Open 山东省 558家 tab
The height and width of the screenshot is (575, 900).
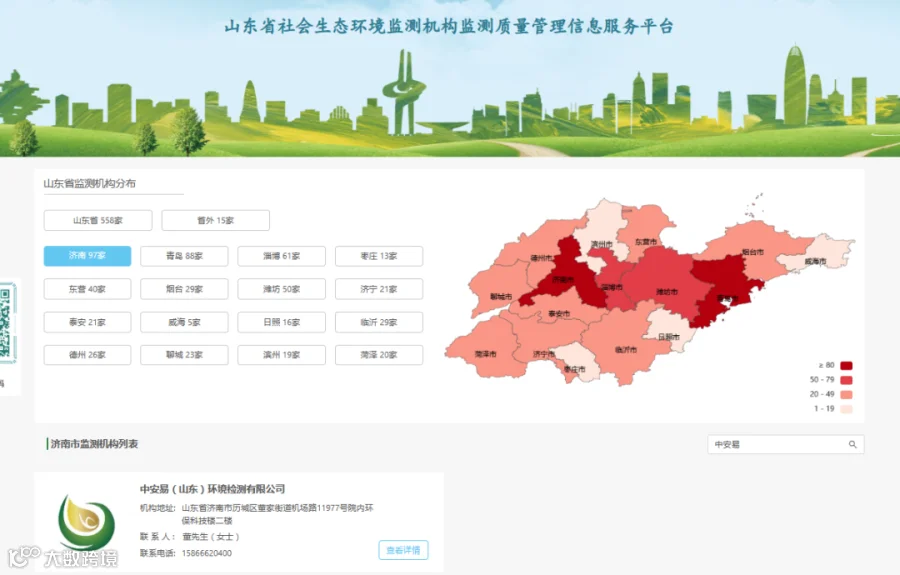tap(98, 220)
